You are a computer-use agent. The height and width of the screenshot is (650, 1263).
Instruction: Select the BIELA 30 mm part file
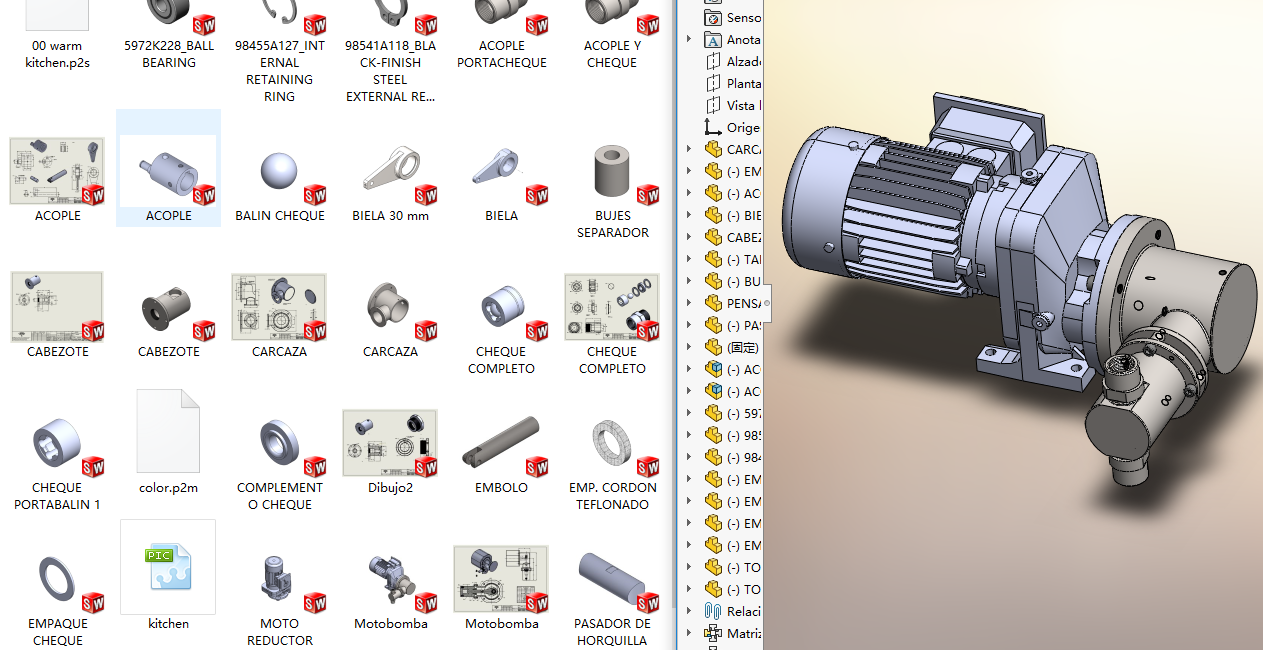click(390, 172)
